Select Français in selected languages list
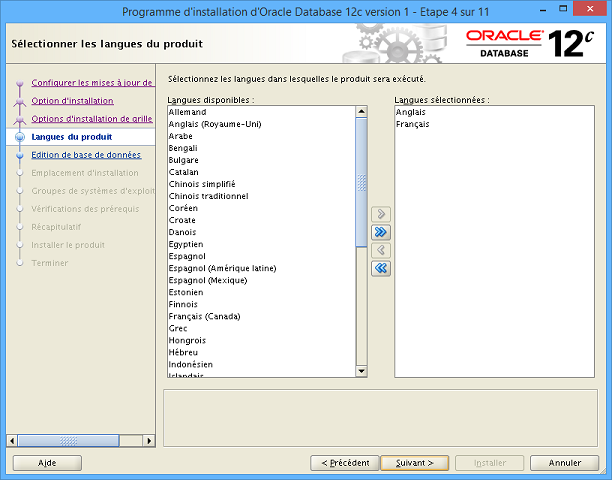The width and height of the screenshot is (612, 480). tap(495, 124)
